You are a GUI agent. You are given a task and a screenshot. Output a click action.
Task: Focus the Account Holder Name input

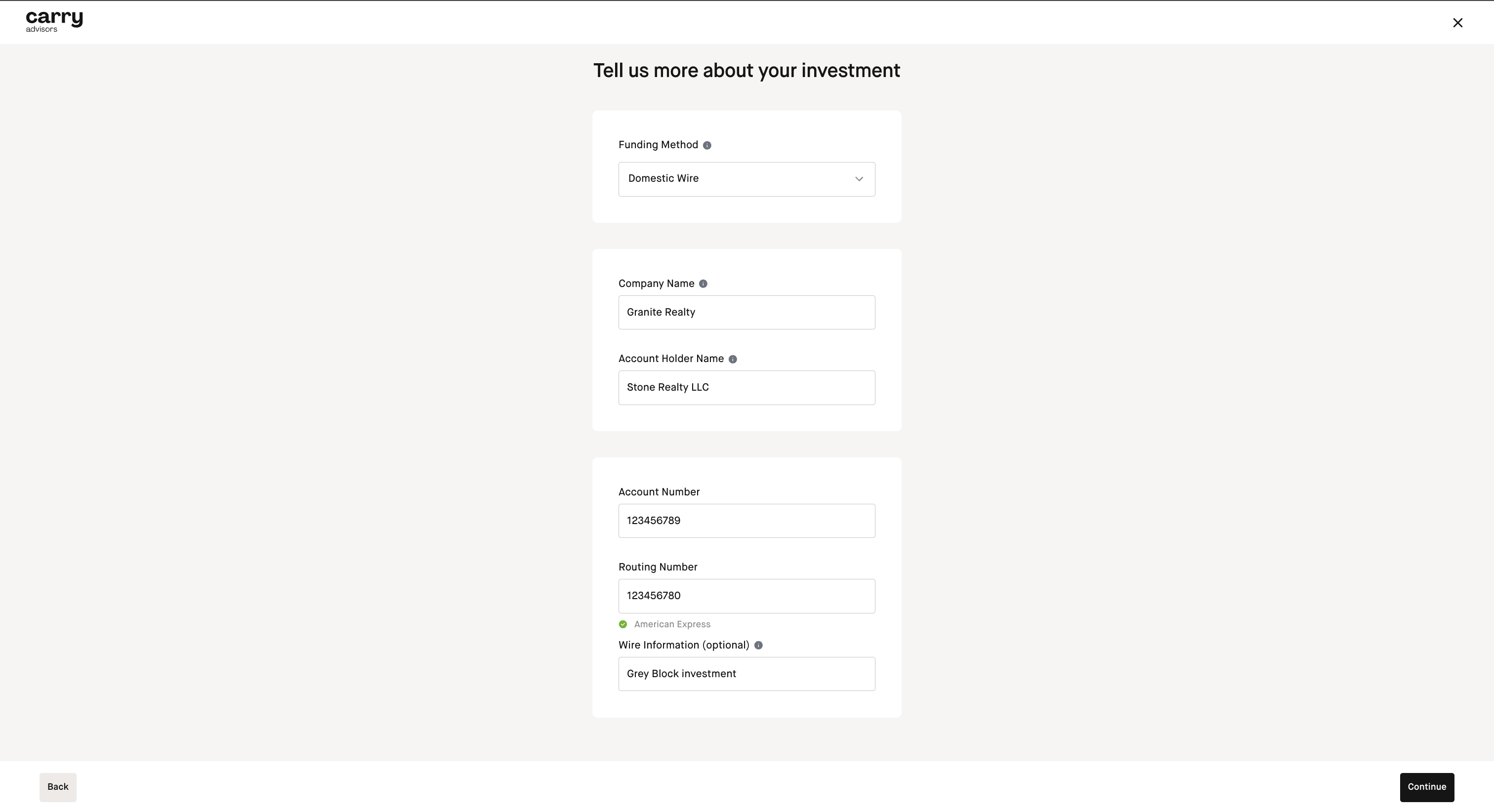tap(747, 387)
